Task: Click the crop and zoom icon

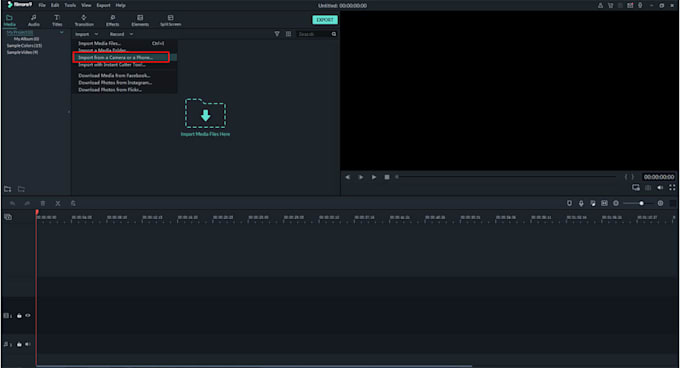Action: tap(73, 203)
